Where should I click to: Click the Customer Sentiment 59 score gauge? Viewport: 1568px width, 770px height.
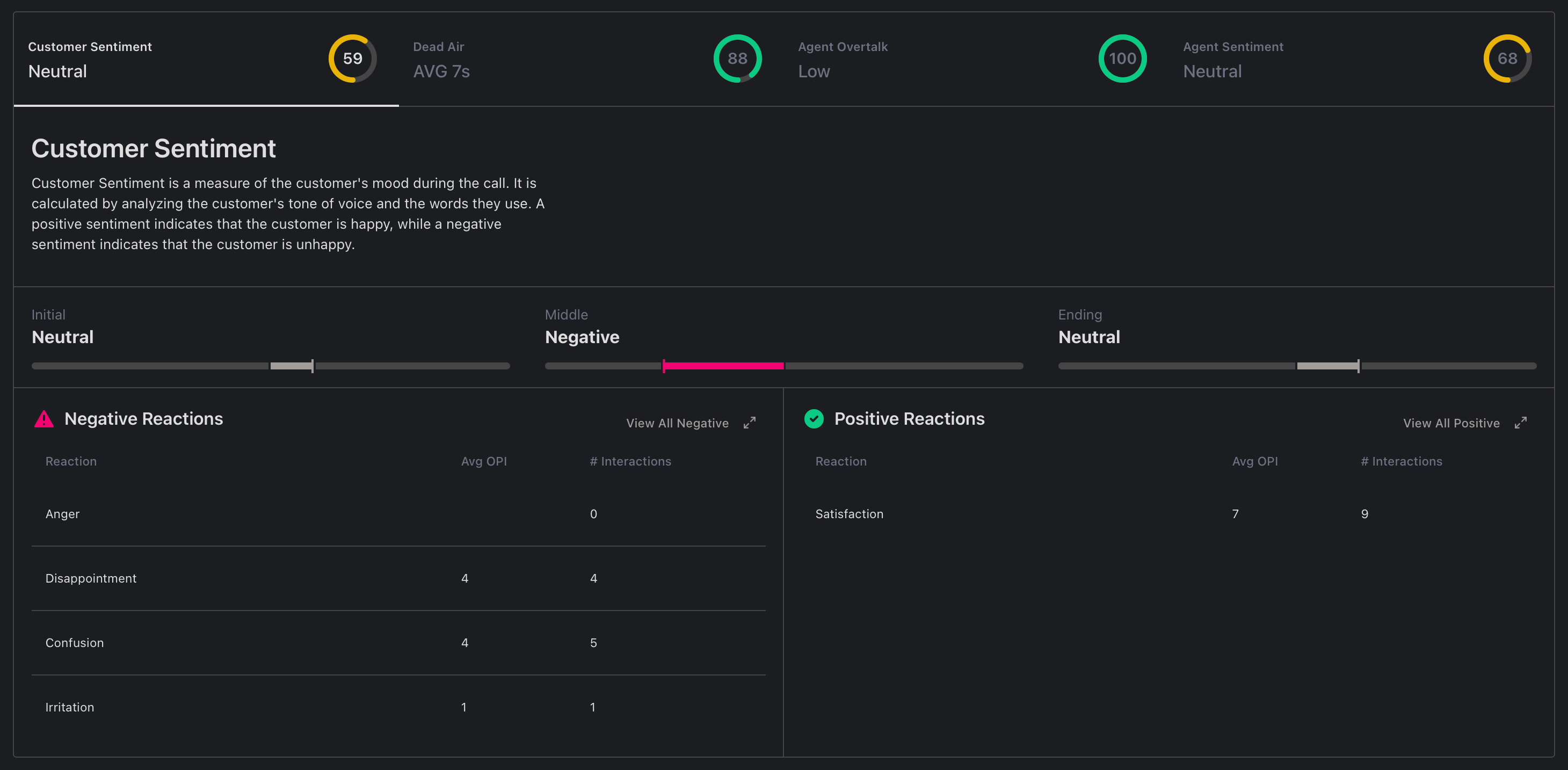pos(352,59)
